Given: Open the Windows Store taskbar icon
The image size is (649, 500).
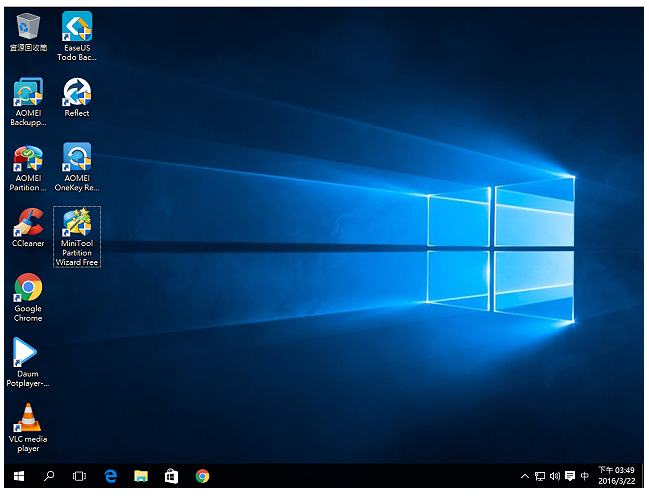Looking at the screenshot, I should 171,476.
